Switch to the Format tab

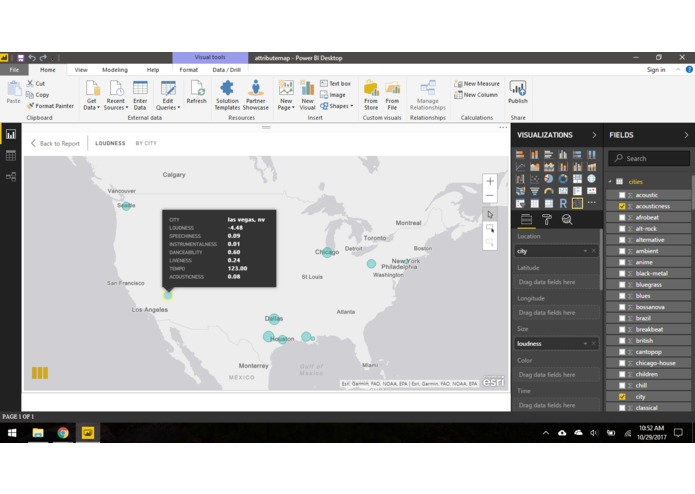click(x=188, y=70)
